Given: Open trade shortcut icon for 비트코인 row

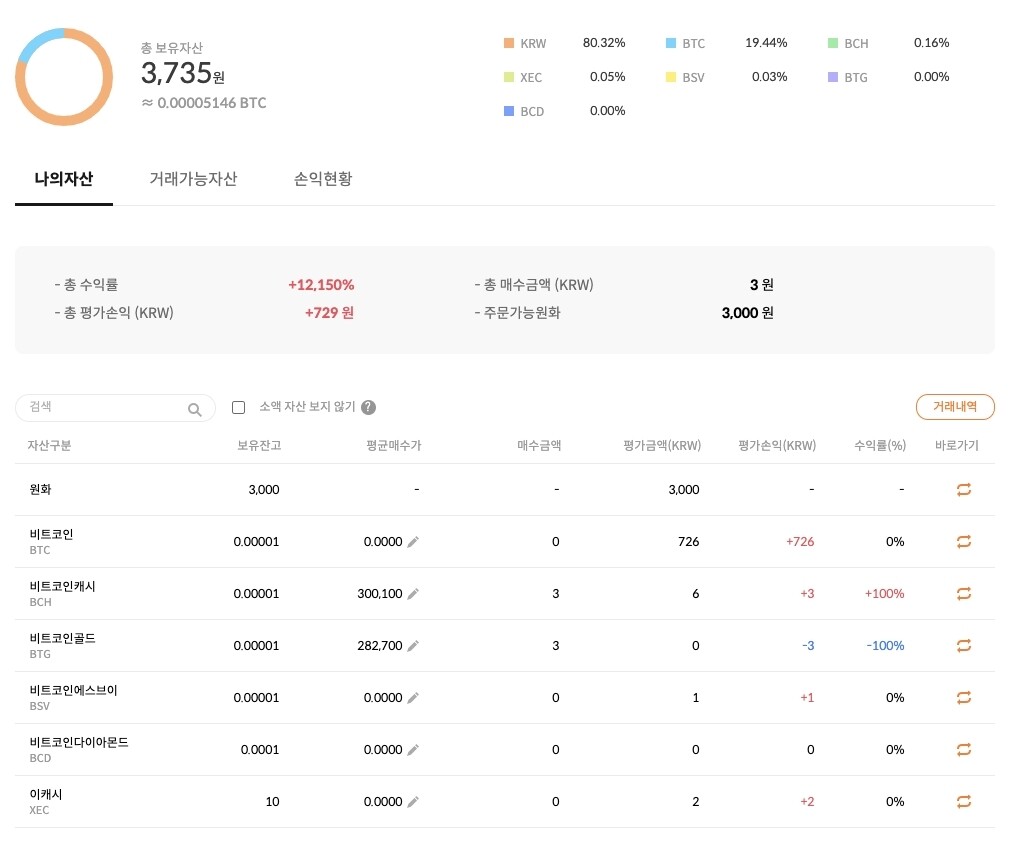Looking at the screenshot, I should (963, 541).
